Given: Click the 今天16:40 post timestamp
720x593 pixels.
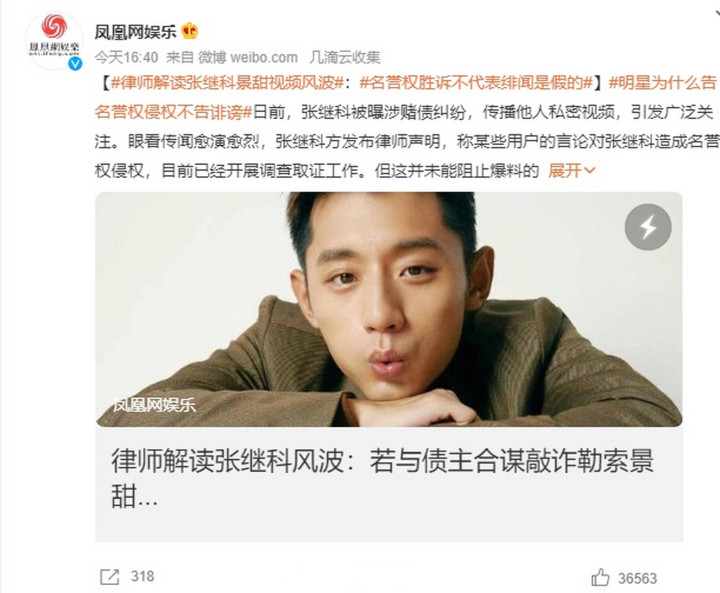Looking at the screenshot, I should pyautogui.click(x=126, y=57).
